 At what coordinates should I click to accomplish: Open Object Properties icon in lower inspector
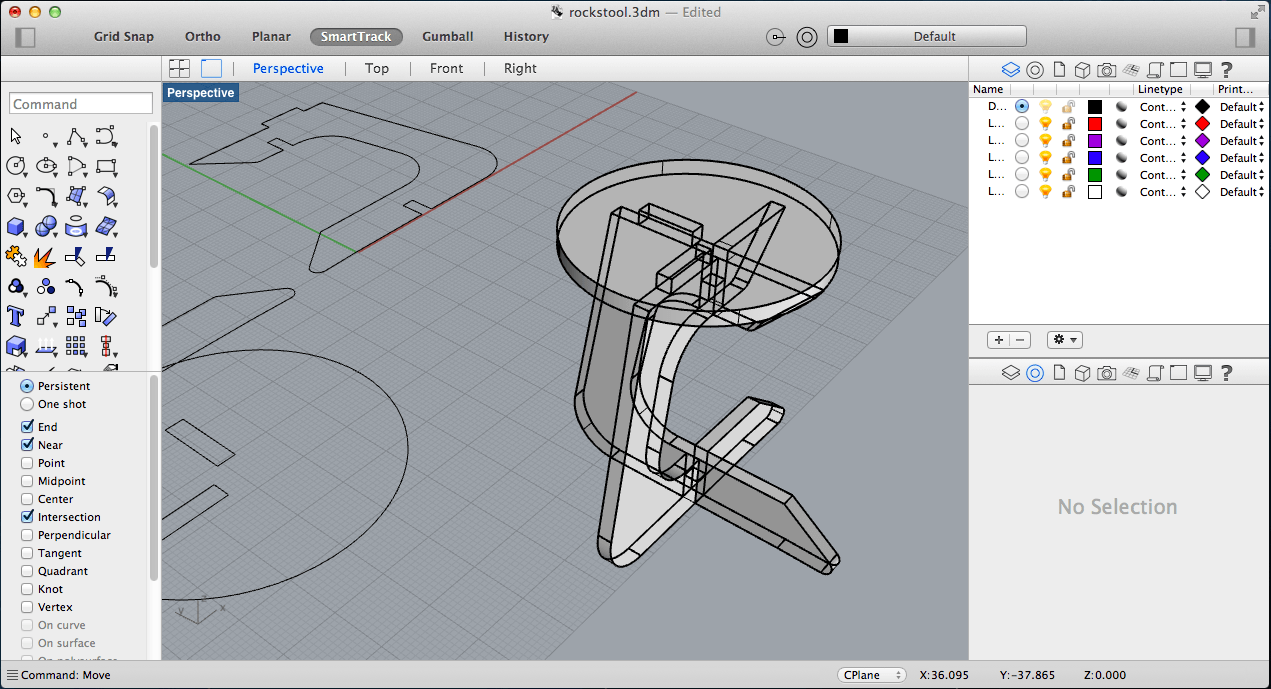pos(1035,373)
